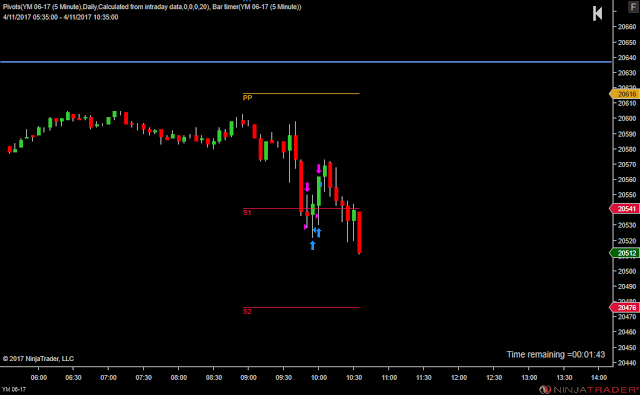The height and width of the screenshot is (395, 640).
Task: Click the Time remaining bar timer text
Action: 556,355
